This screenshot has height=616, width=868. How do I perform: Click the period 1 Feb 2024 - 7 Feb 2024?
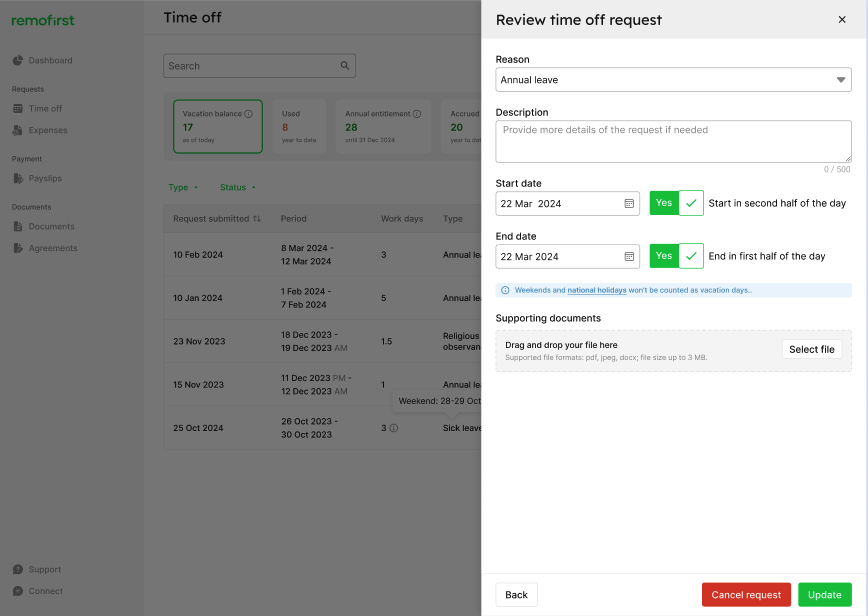(306, 298)
